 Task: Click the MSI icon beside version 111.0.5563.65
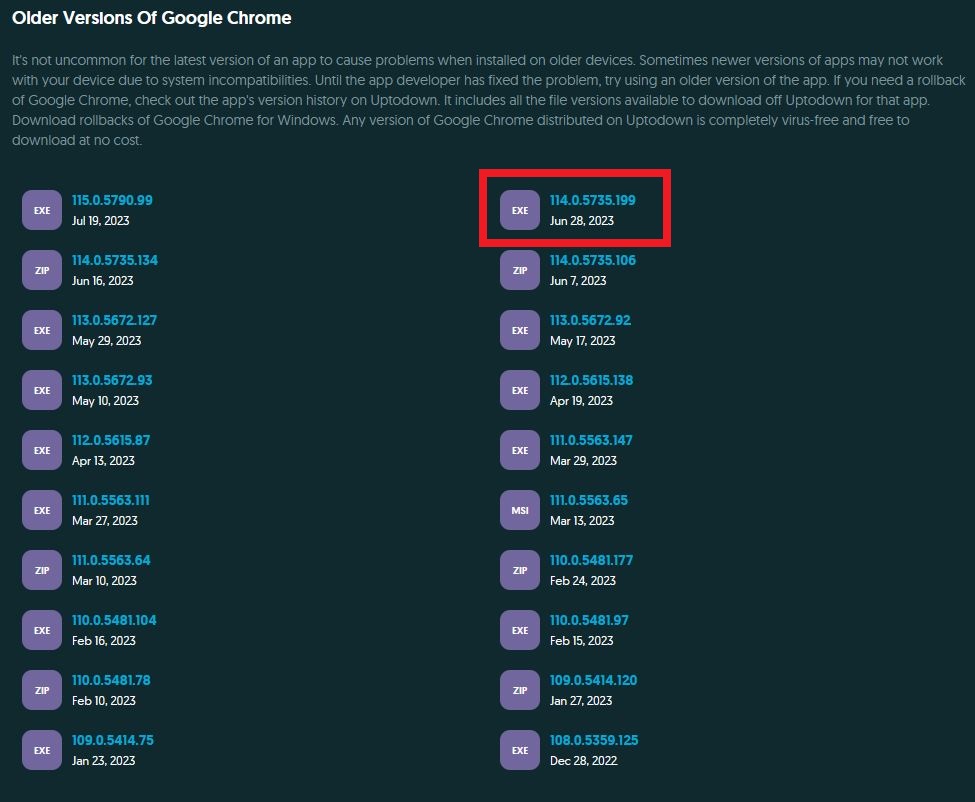[520, 510]
